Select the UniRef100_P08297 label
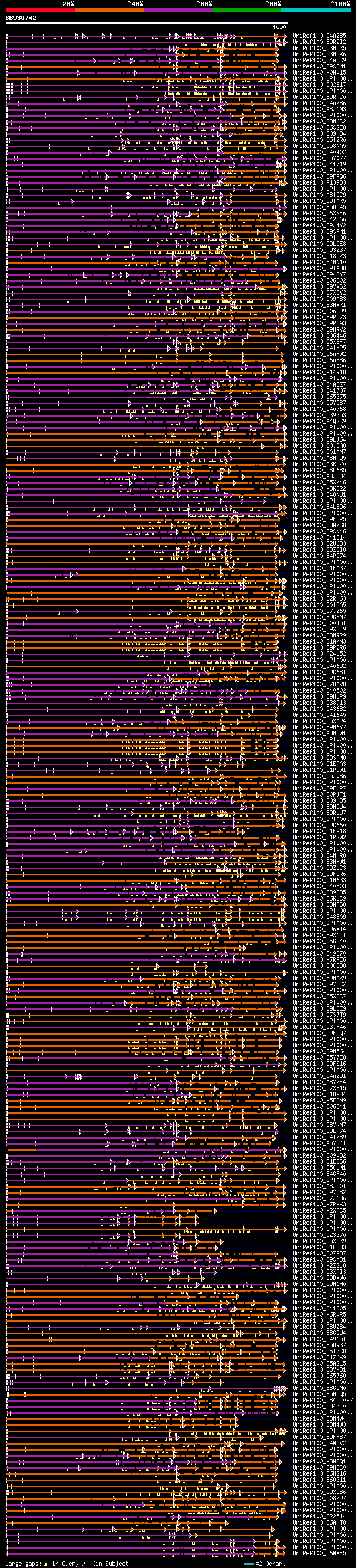This screenshot has width=356, height=1568. tap(319, 1498)
